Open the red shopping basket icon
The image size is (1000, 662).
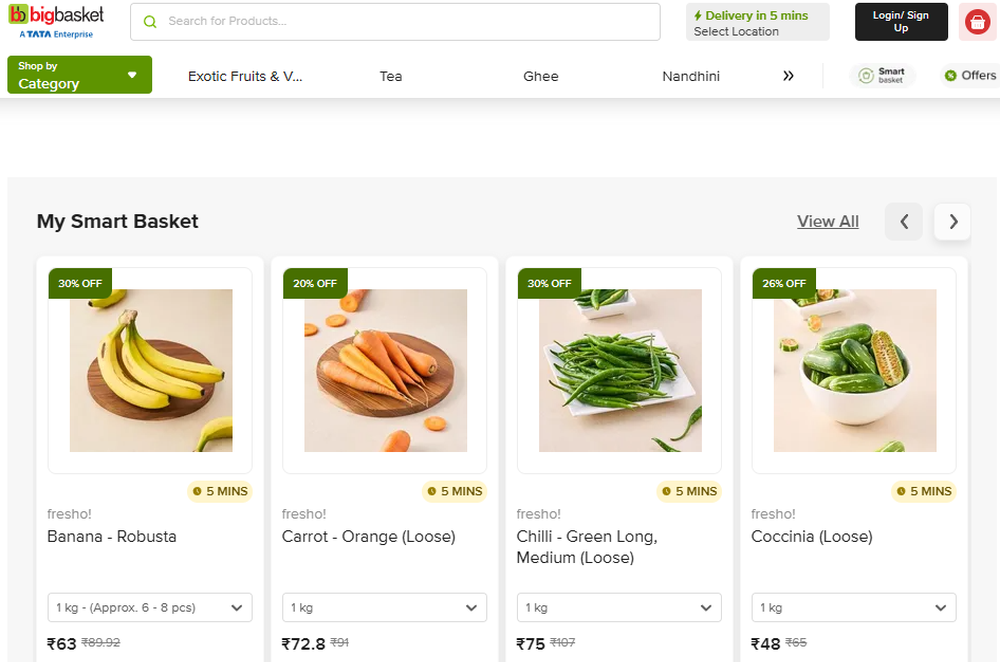pos(976,21)
